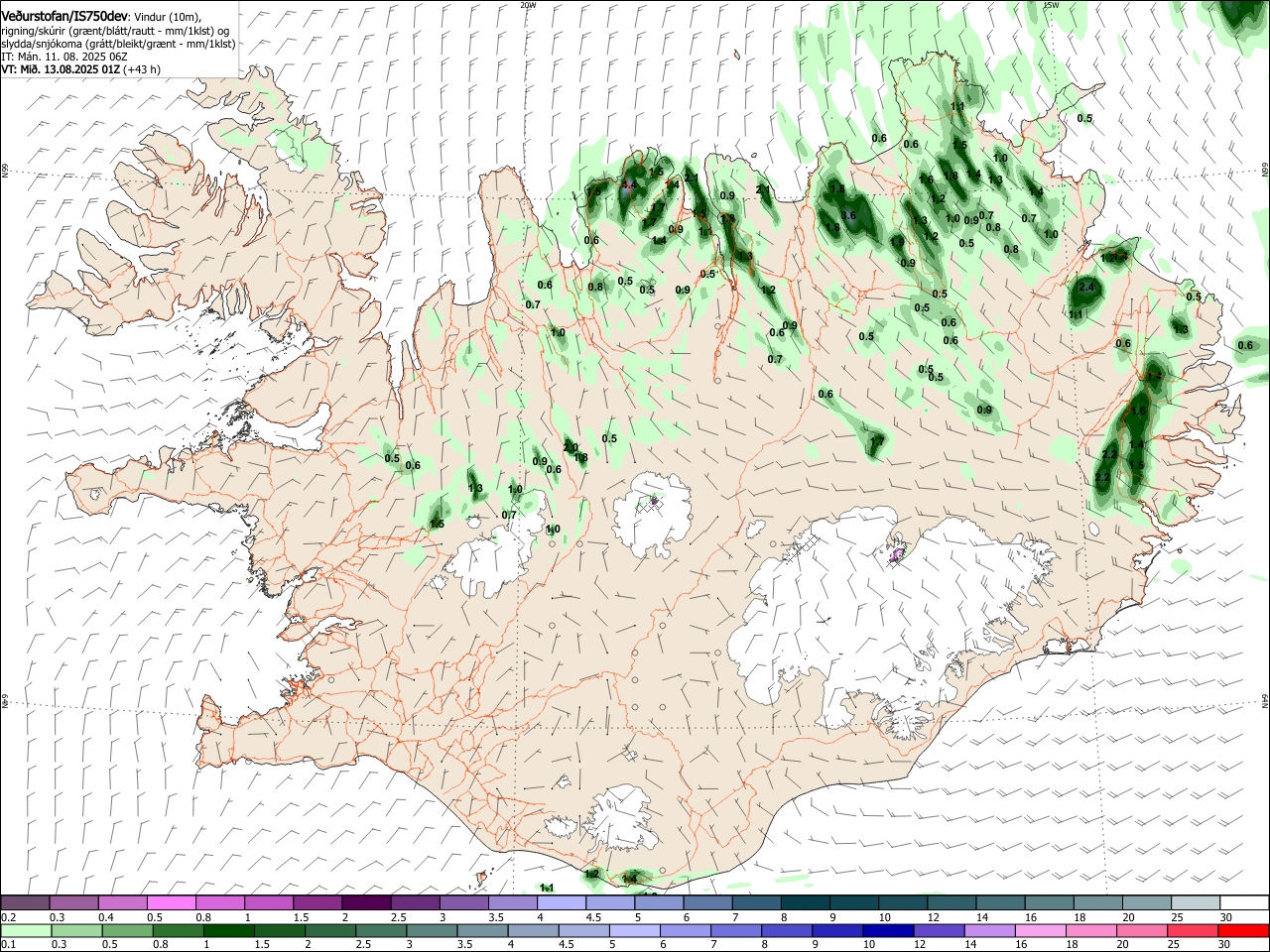Click the '2.4' precipitation value on the map
Image resolution: width=1270 pixels, height=952 pixels.
(1086, 287)
